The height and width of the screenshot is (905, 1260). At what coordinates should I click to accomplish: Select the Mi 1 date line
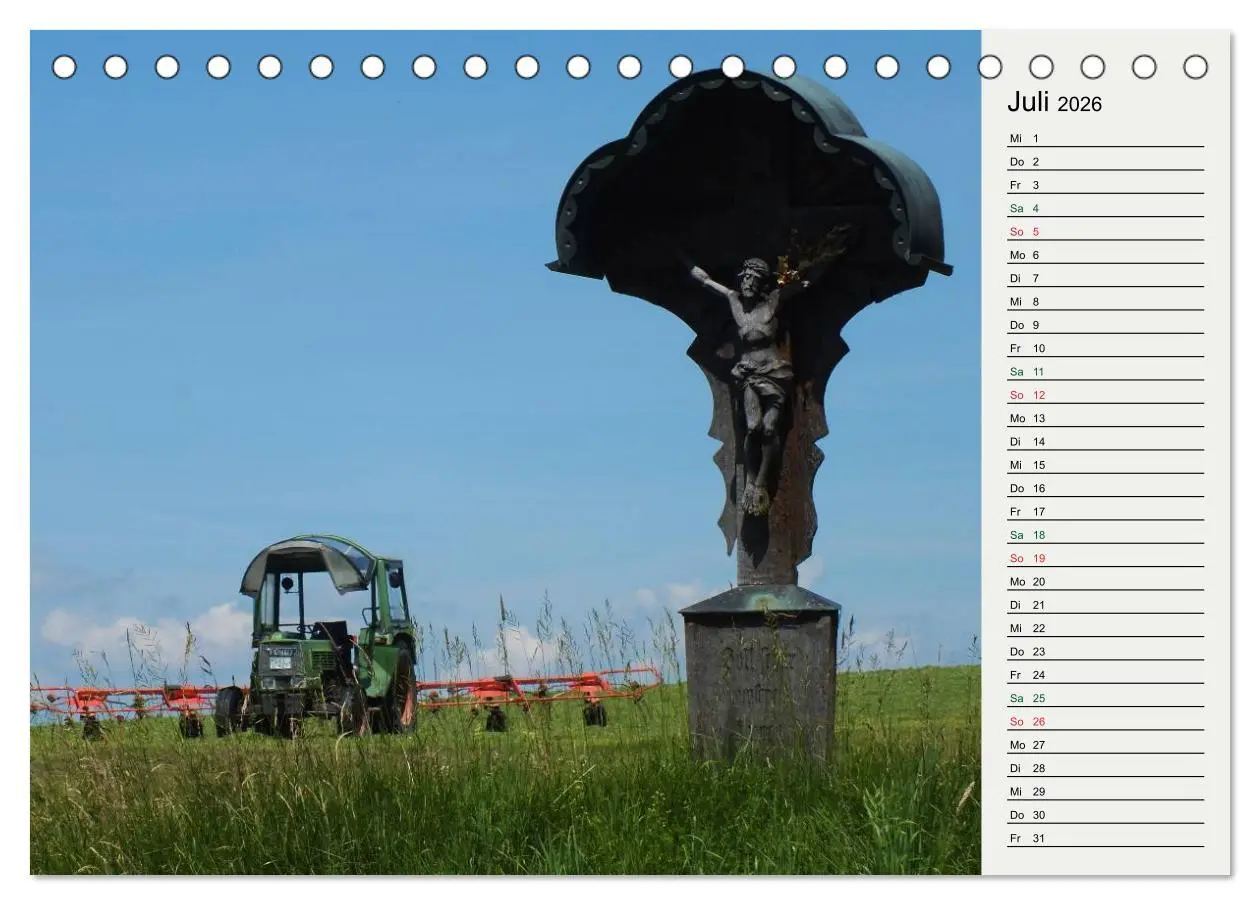click(1105, 138)
